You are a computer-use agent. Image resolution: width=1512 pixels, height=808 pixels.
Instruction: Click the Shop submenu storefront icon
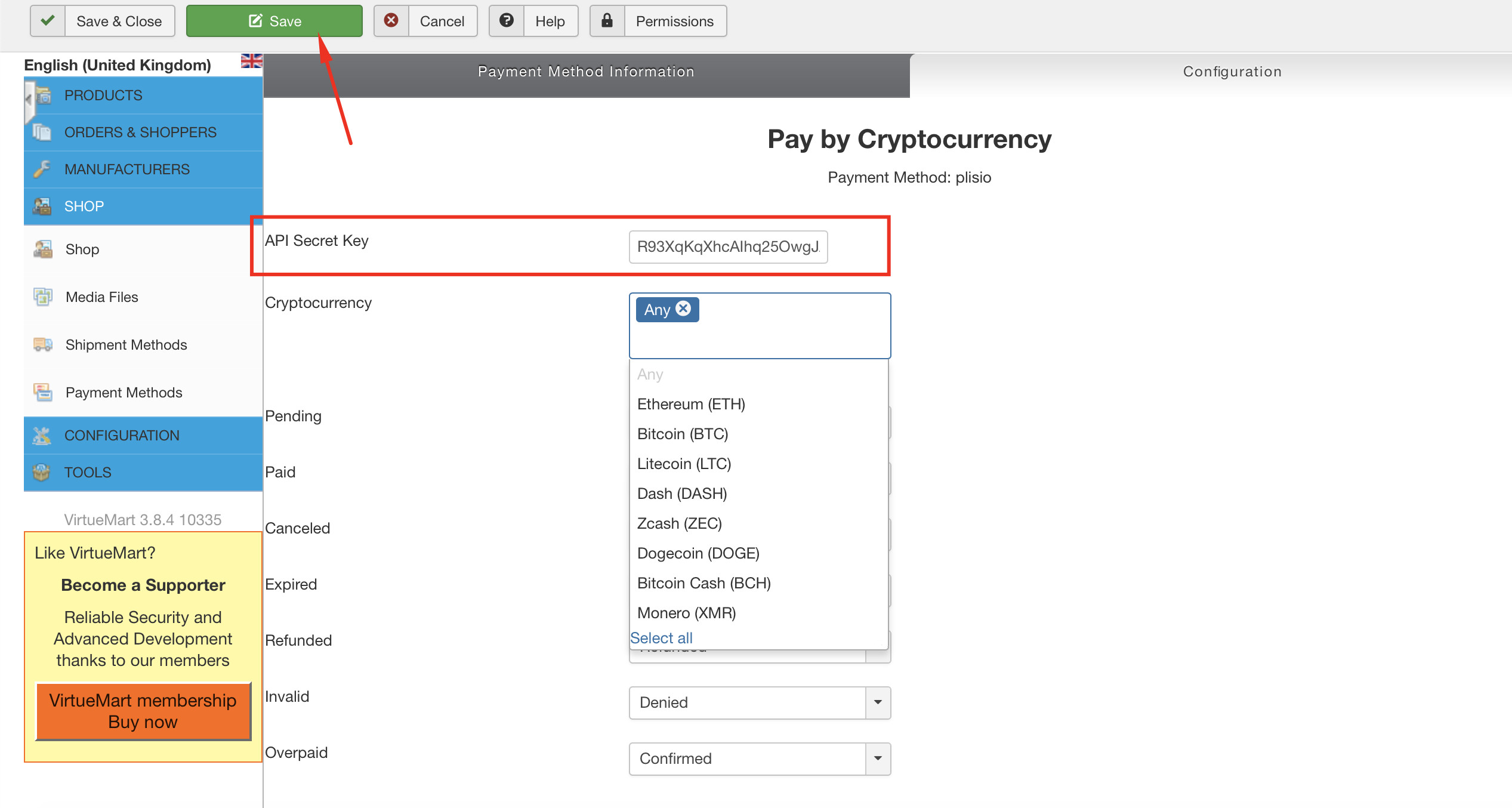(x=43, y=249)
